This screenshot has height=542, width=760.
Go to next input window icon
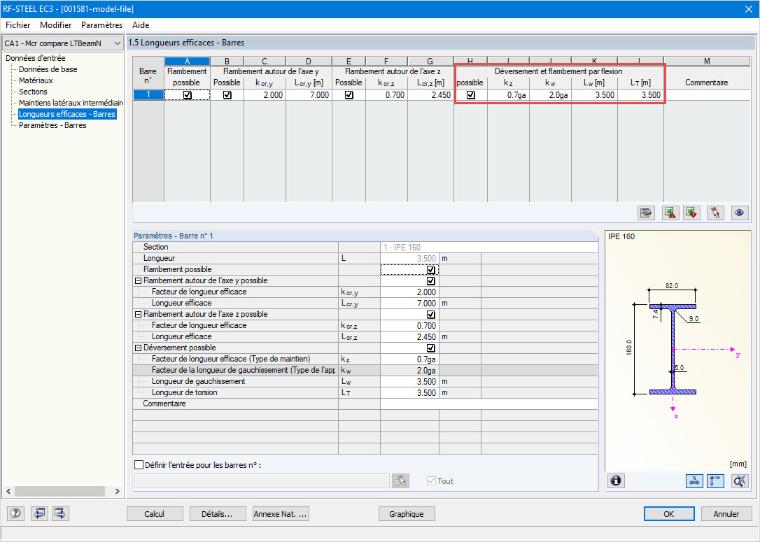(60, 513)
